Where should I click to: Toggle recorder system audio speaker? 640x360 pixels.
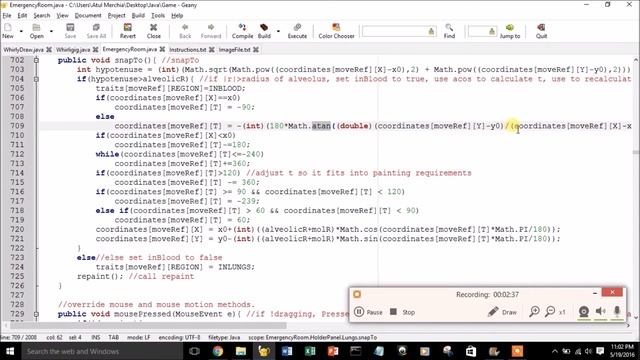point(600,312)
